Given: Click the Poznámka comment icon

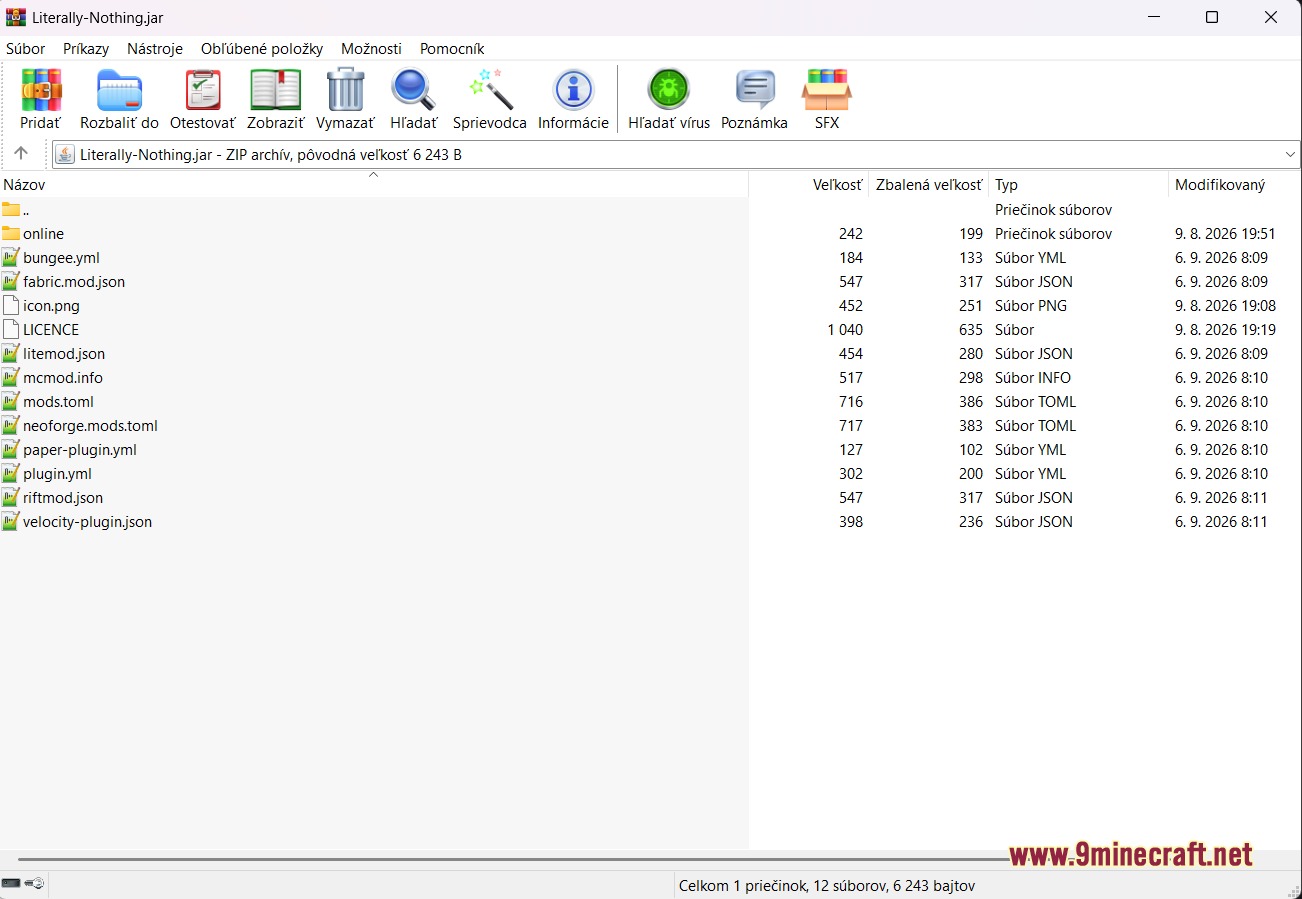Looking at the screenshot, I should pos(755,90).
